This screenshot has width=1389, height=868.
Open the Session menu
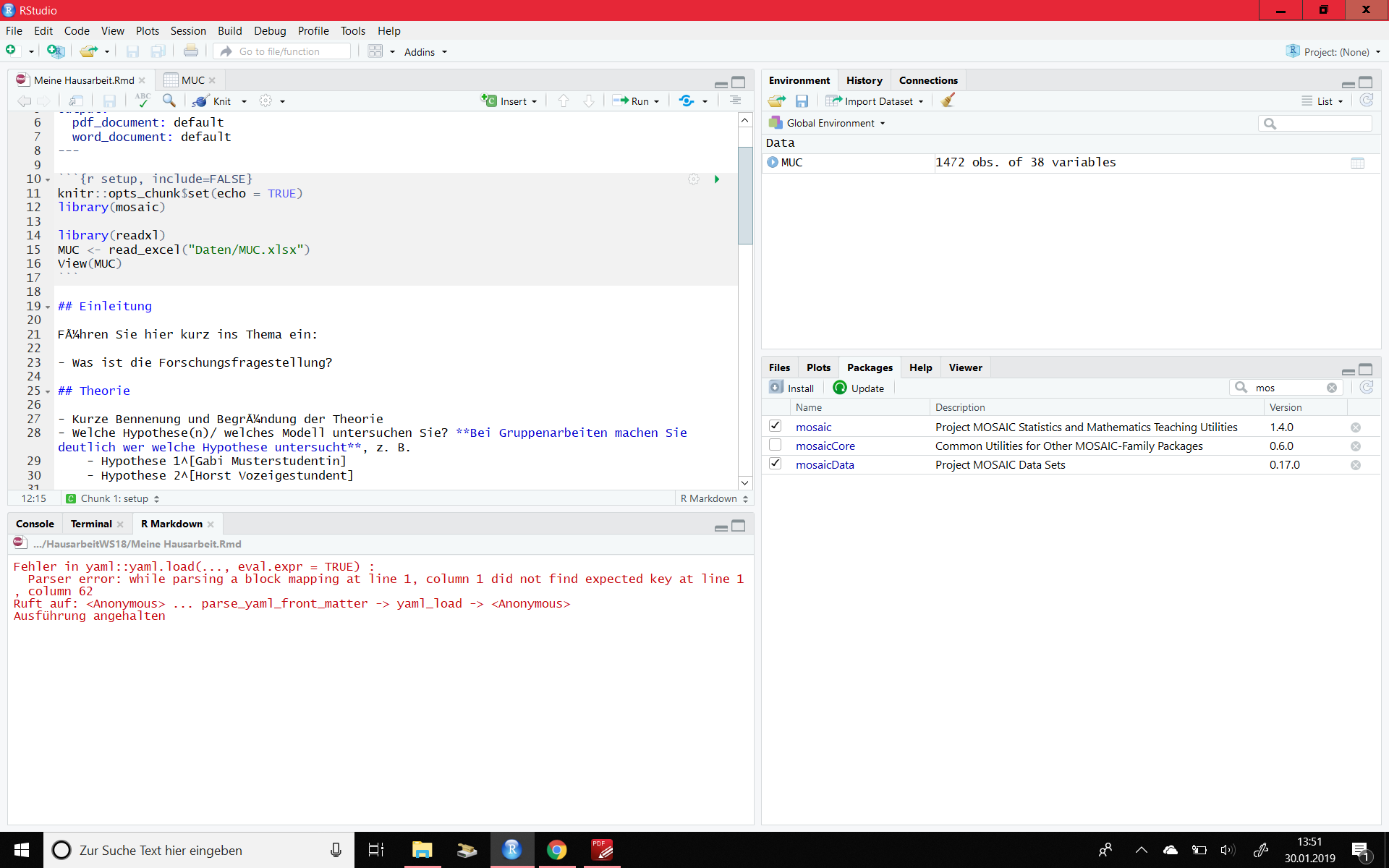pos(188,30)
